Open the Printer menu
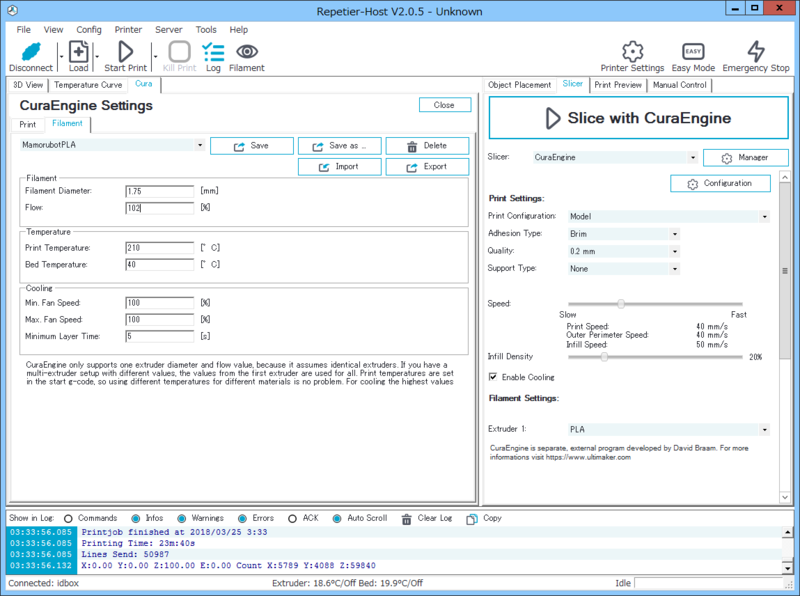 click(128, 30)
